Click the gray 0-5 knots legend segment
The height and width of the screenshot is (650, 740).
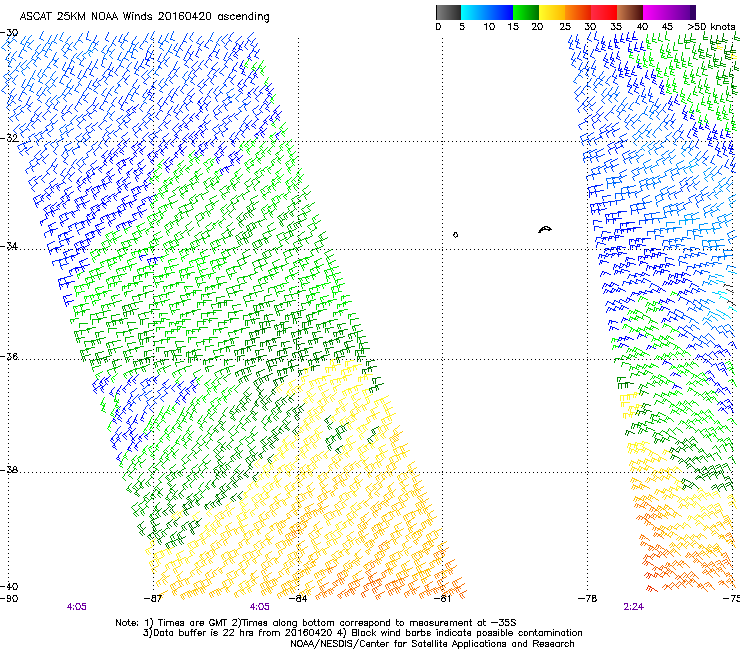[448, 12]
